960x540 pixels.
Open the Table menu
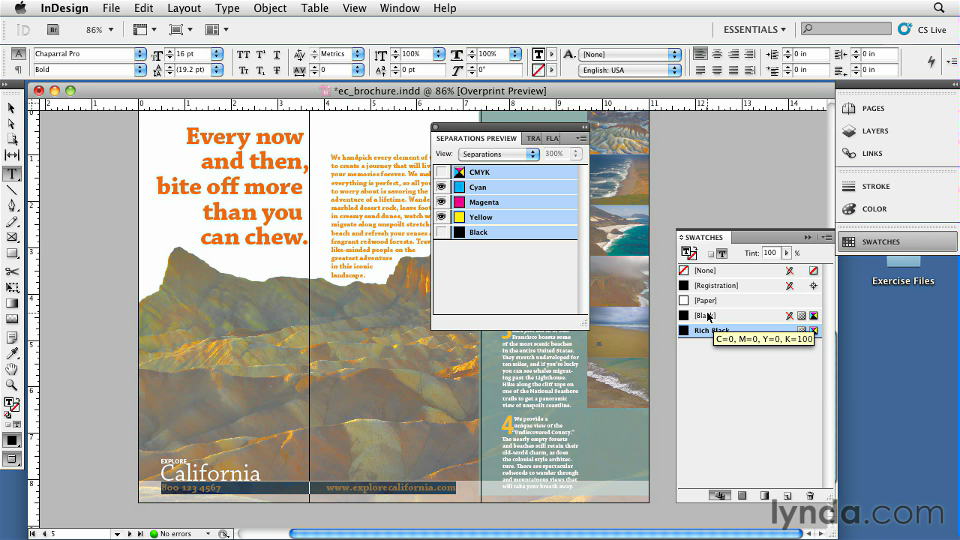315,8
